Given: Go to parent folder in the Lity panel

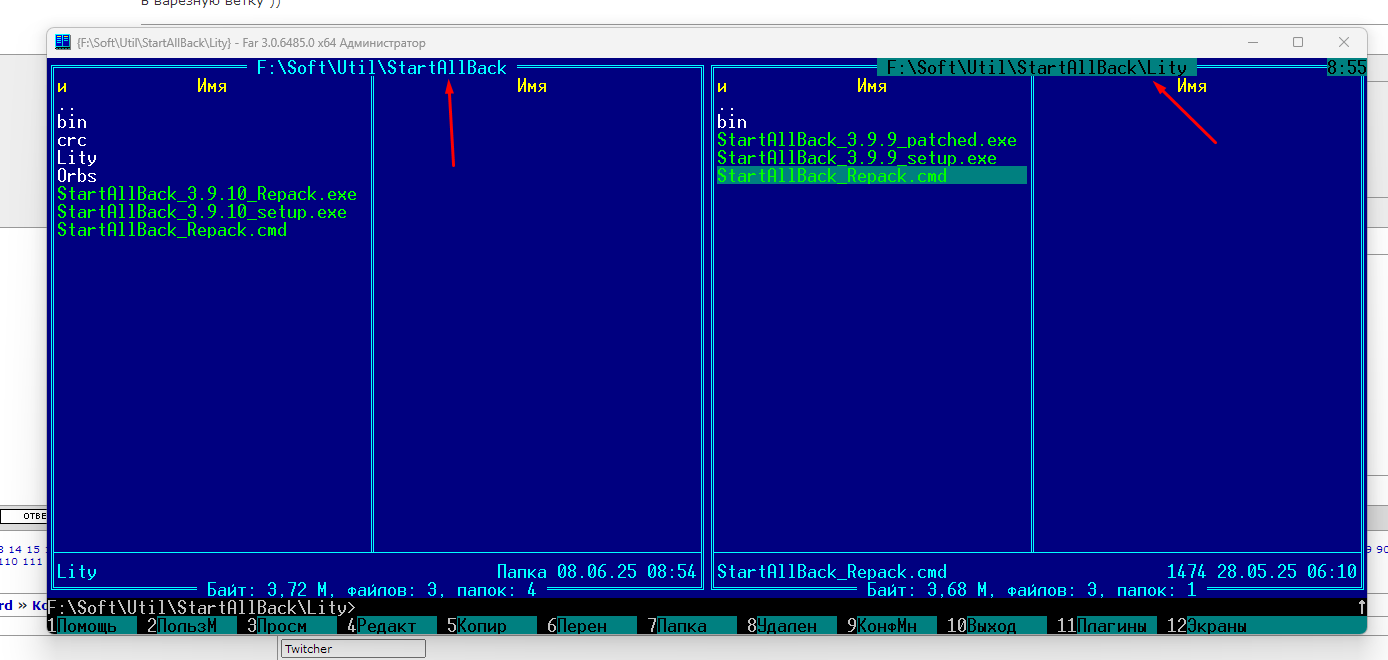Looking at the screenshot, I should click(727, 106).
